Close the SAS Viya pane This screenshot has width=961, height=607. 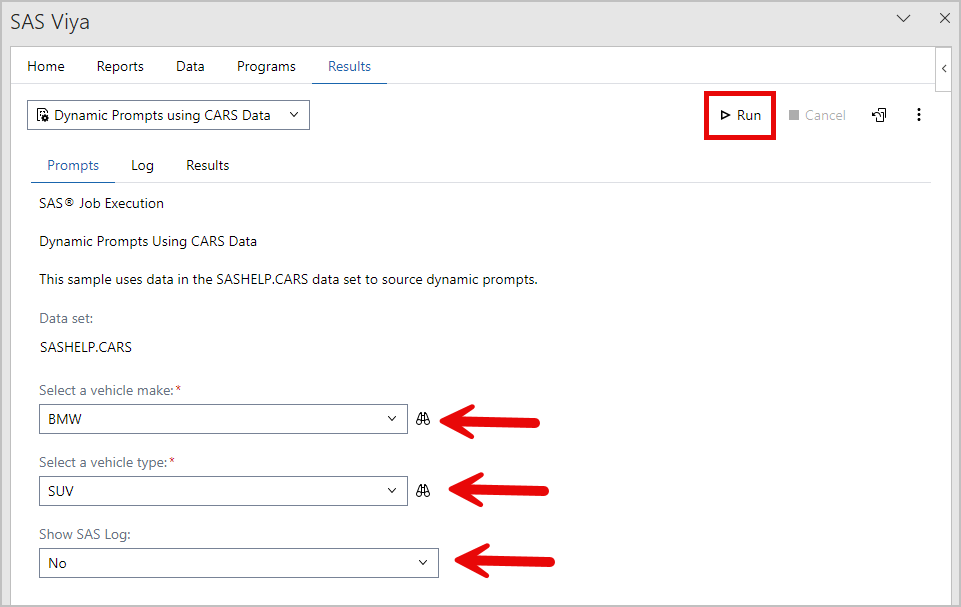click(944, 18)
